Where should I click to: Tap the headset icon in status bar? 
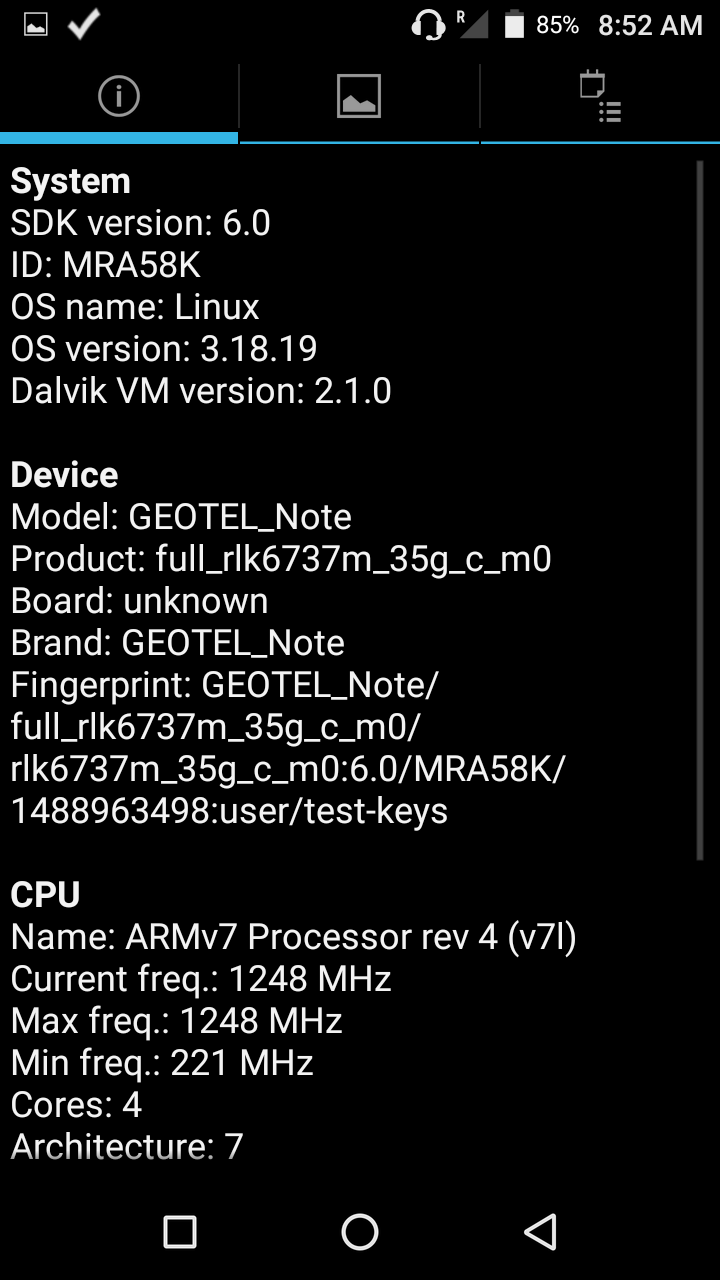(x=428, y=25)
